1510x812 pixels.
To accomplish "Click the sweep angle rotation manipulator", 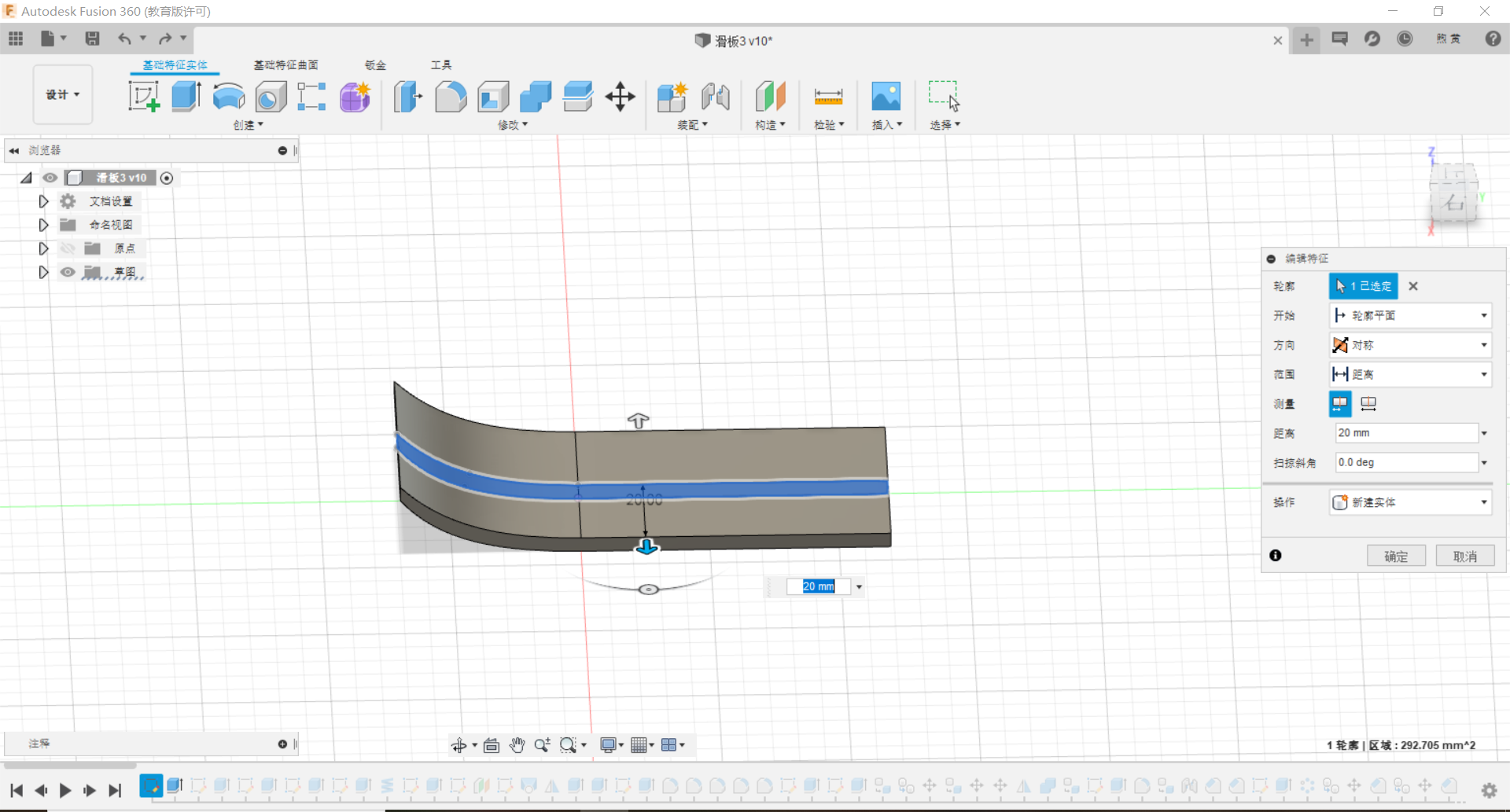I will point(648,590).
